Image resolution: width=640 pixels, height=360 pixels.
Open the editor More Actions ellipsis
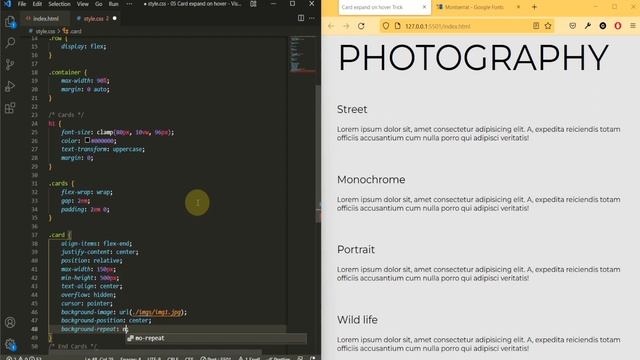pos(312,18)
